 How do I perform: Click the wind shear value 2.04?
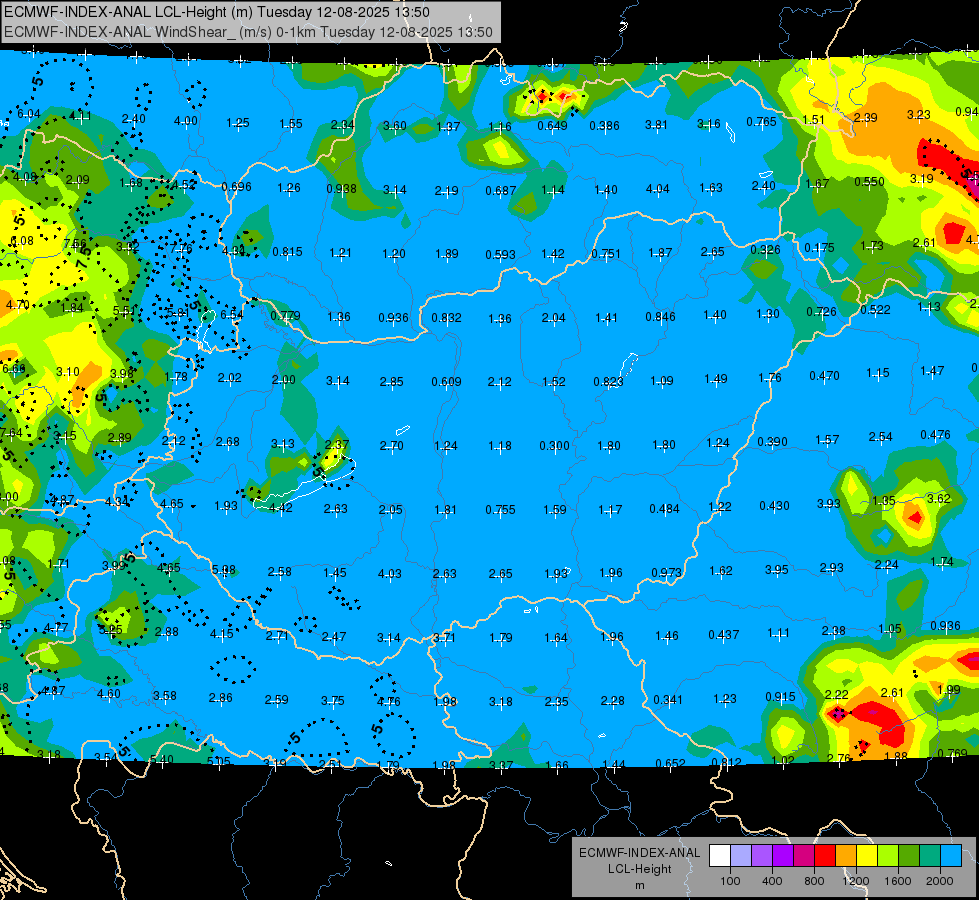(x=553, y=319)
